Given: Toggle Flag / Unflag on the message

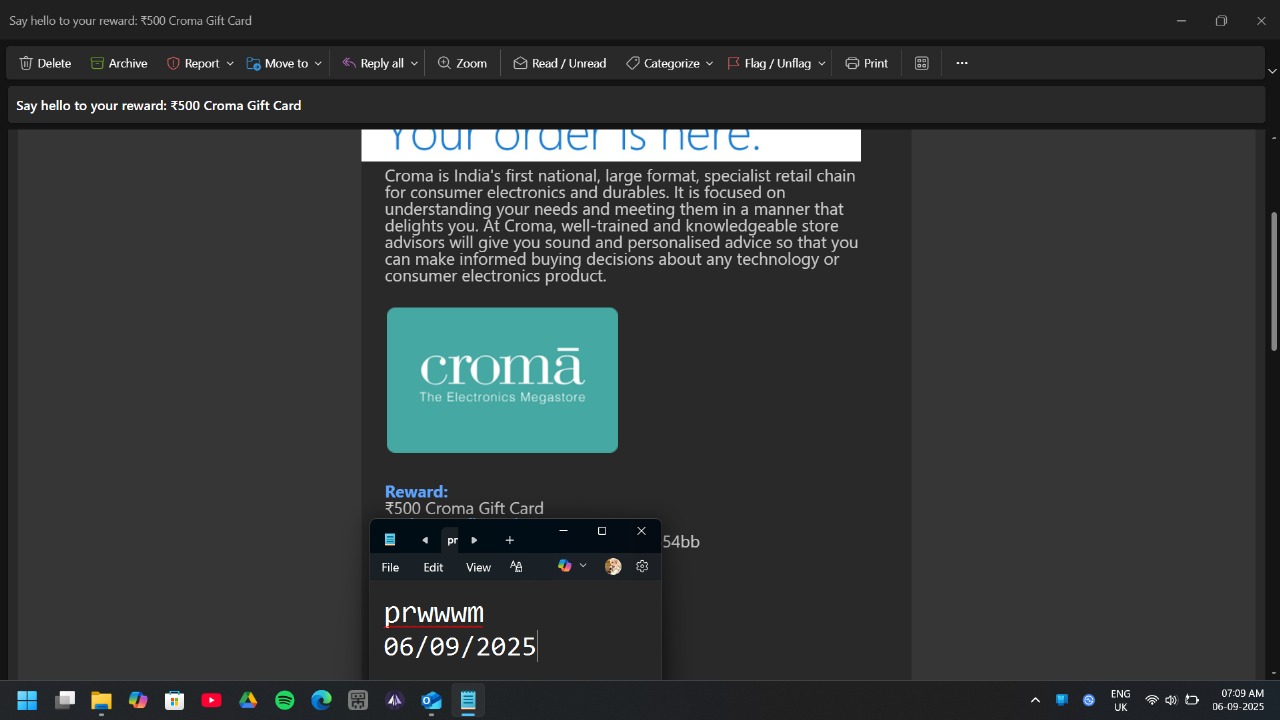Looking at the screenshot, I should [x=769, y=63].
